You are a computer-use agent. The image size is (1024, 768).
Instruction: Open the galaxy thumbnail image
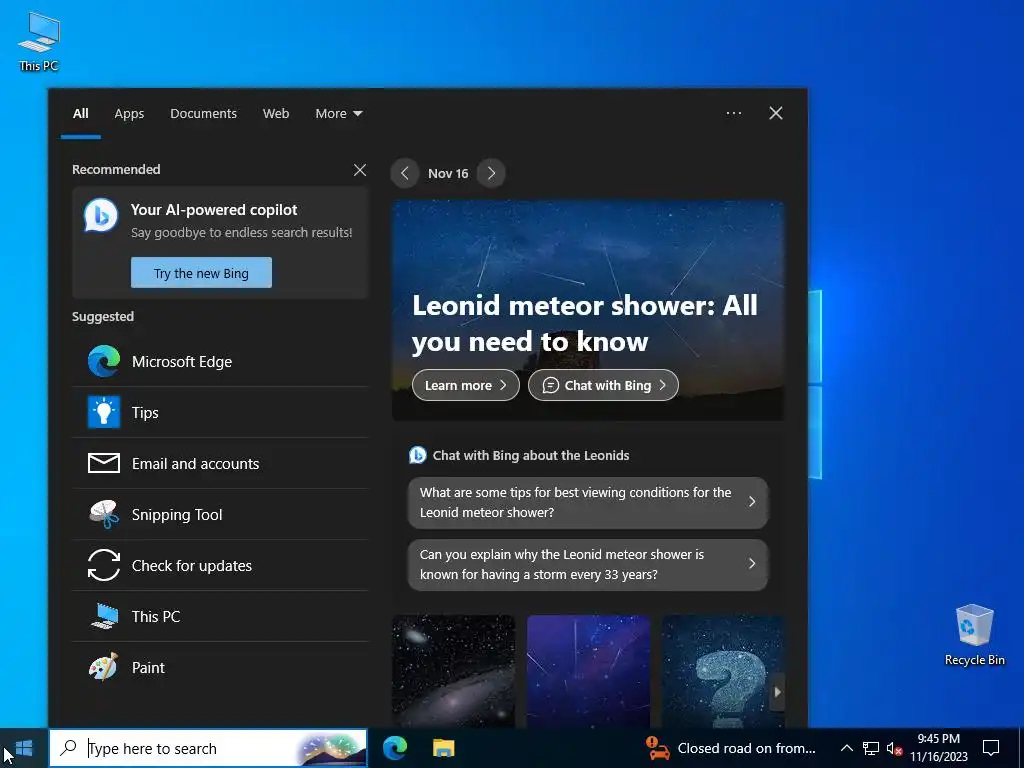tap(453, 671)
